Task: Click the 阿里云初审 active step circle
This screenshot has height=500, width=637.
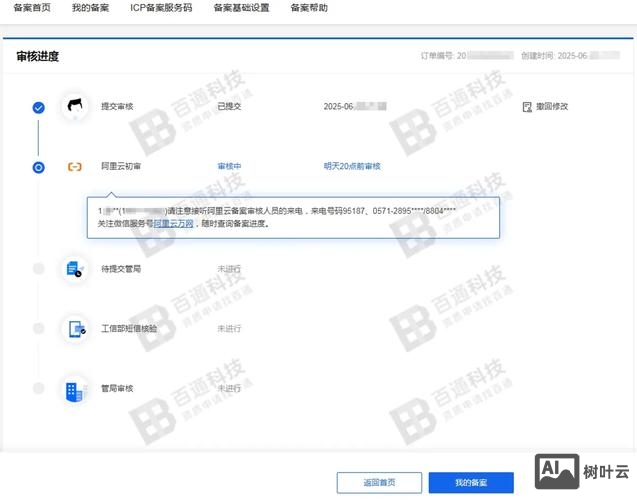Action: coord(39,167)
